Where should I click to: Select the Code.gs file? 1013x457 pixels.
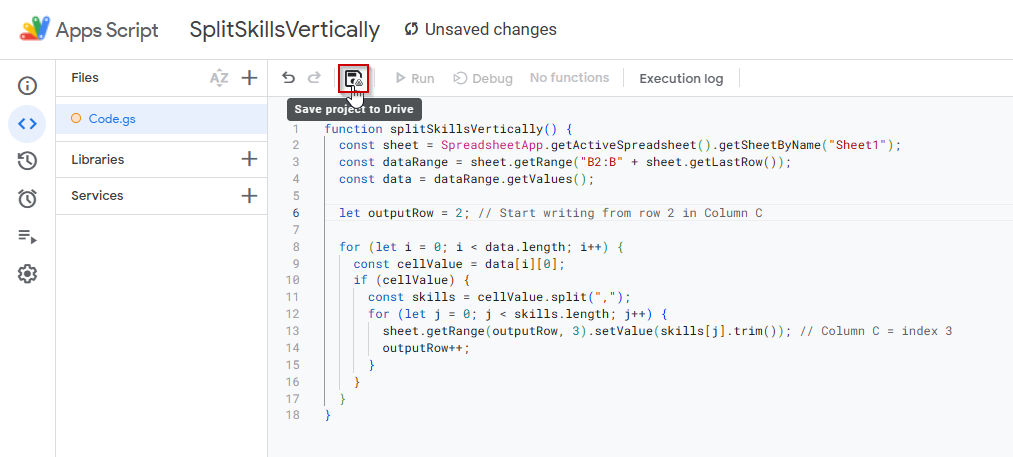[162, 119]
